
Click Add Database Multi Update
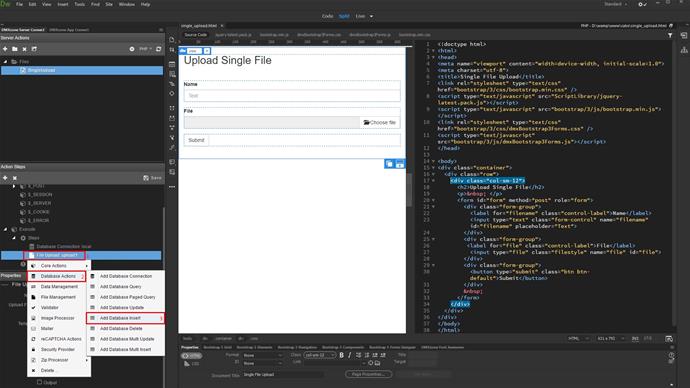coord(125,339)
